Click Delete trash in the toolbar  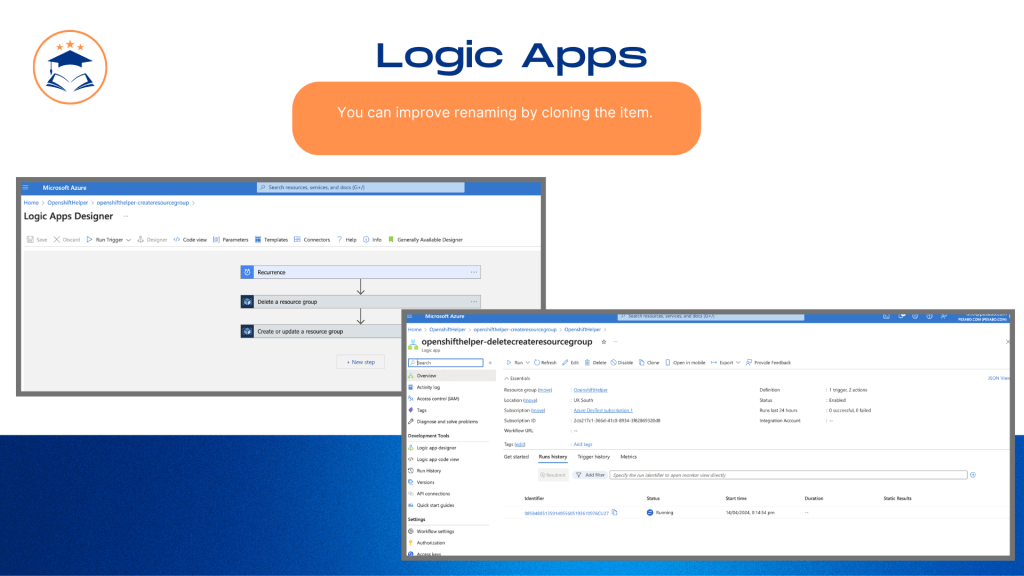pos(596,362)
